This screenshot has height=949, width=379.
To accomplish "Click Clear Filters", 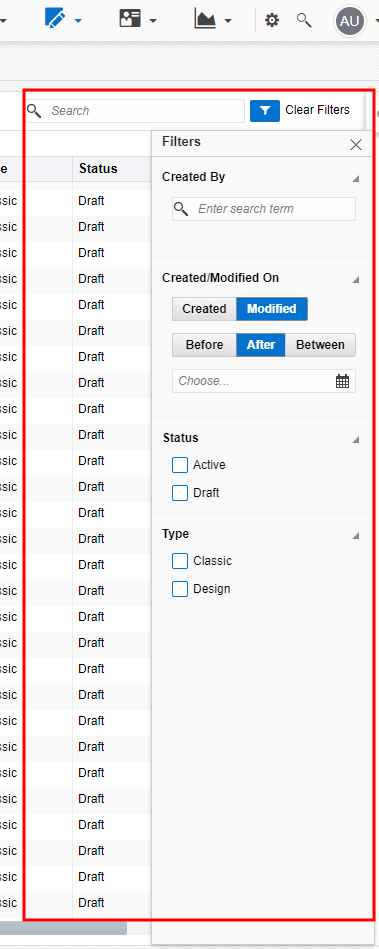I will click(x=317, y=110).
